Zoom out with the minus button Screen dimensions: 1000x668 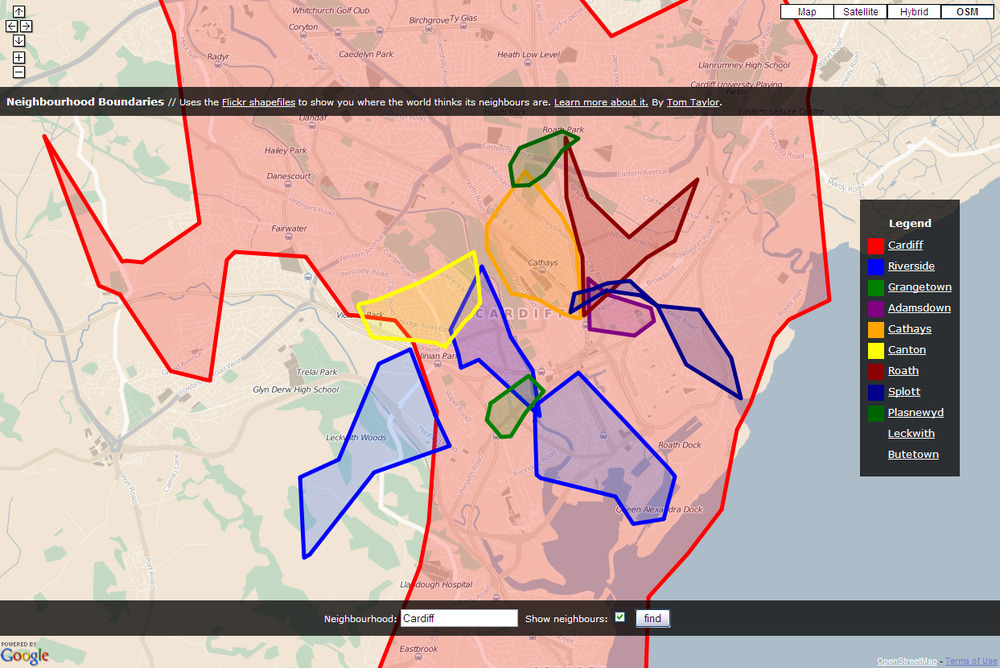19,72
